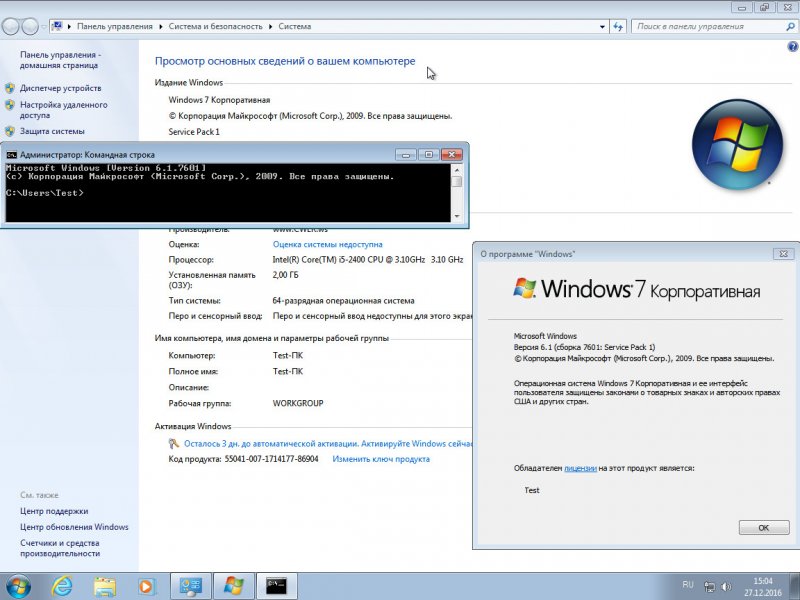Open Windows Media Player from taskbar
This screenshot has width=800, height=600.
(x=146, y=586)
